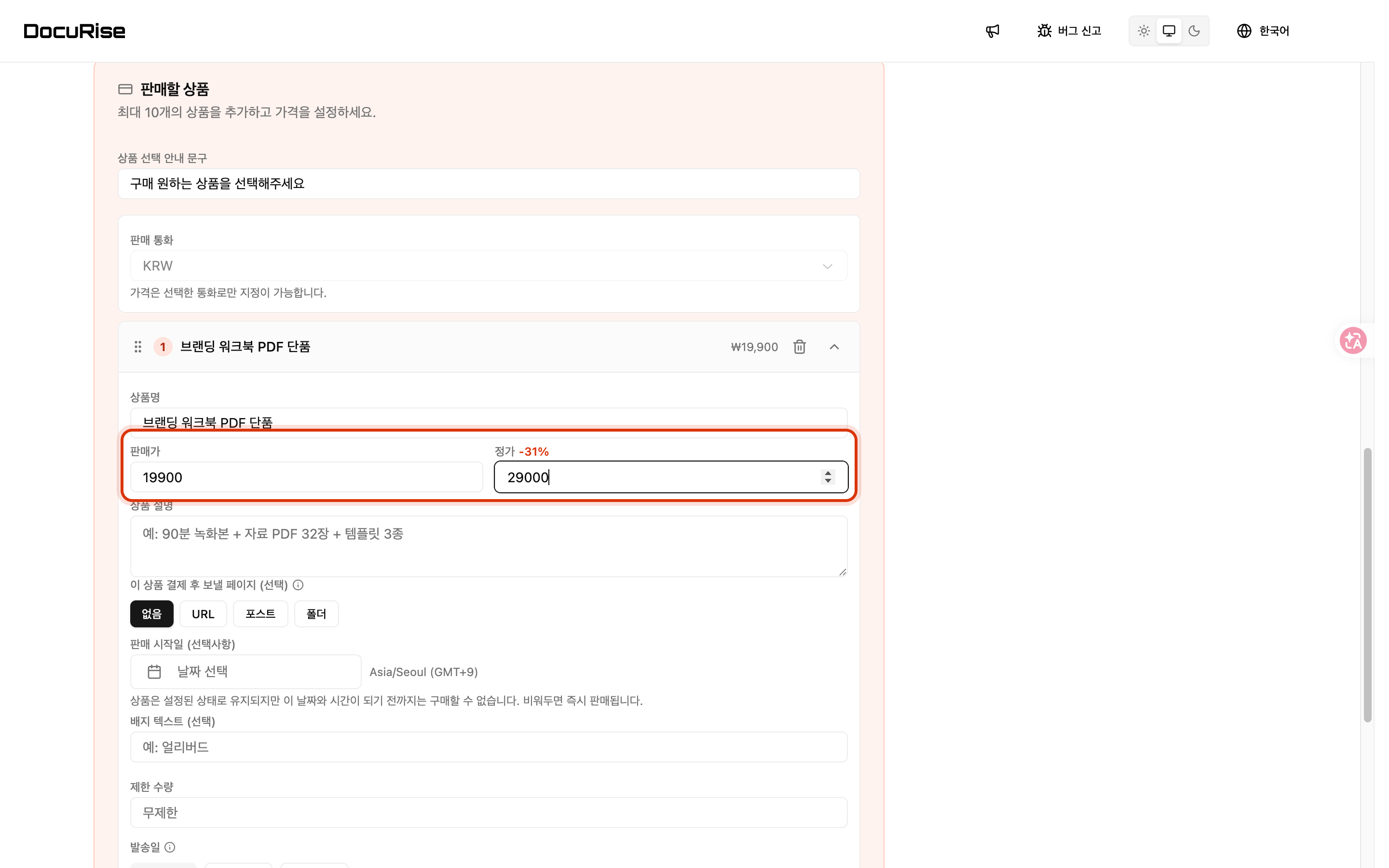
Task: Click the 상품 설명 textarea
Action: click(489, 546)
